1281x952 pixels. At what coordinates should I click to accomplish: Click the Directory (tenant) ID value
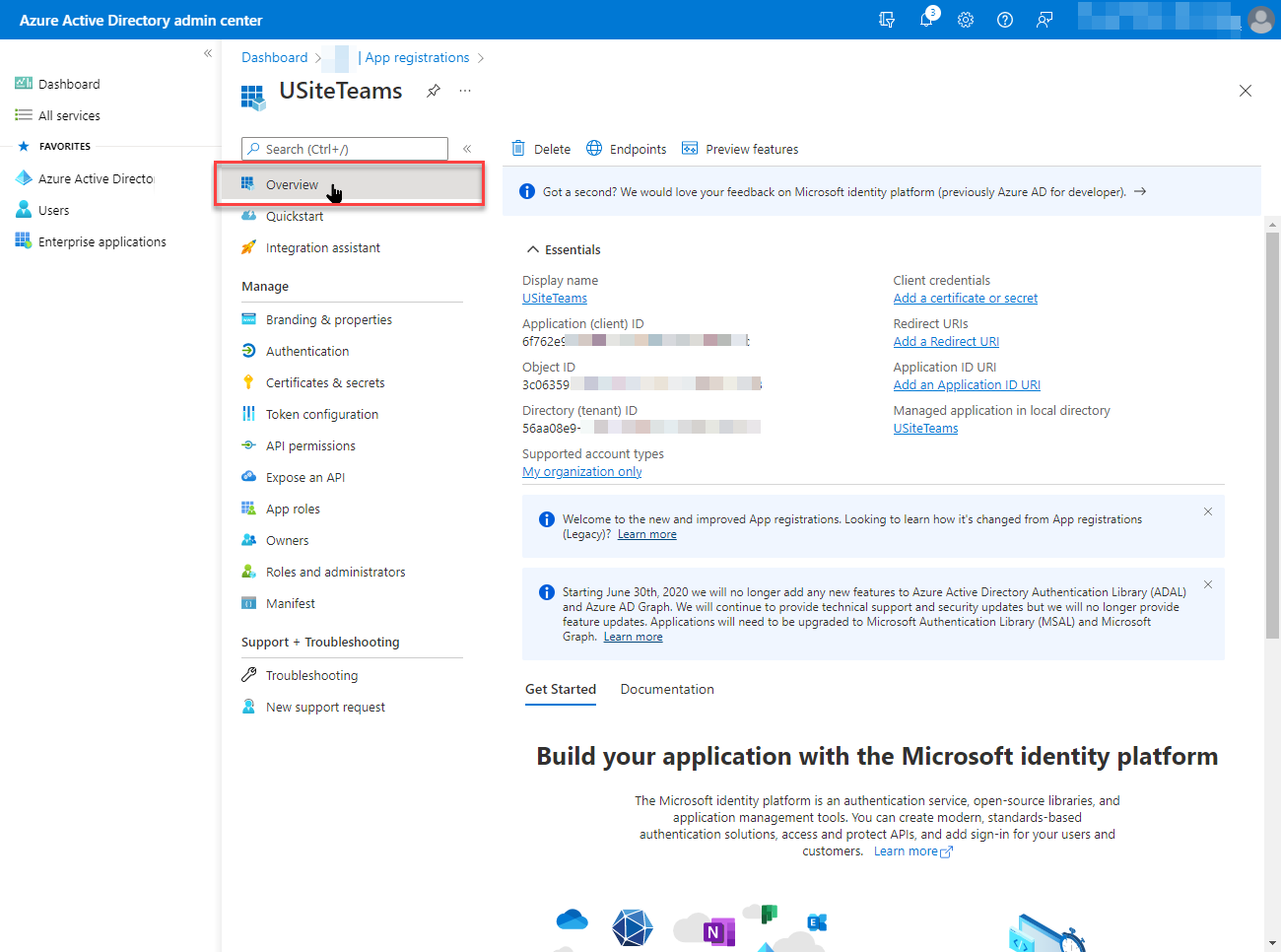(x=641, y=428)
